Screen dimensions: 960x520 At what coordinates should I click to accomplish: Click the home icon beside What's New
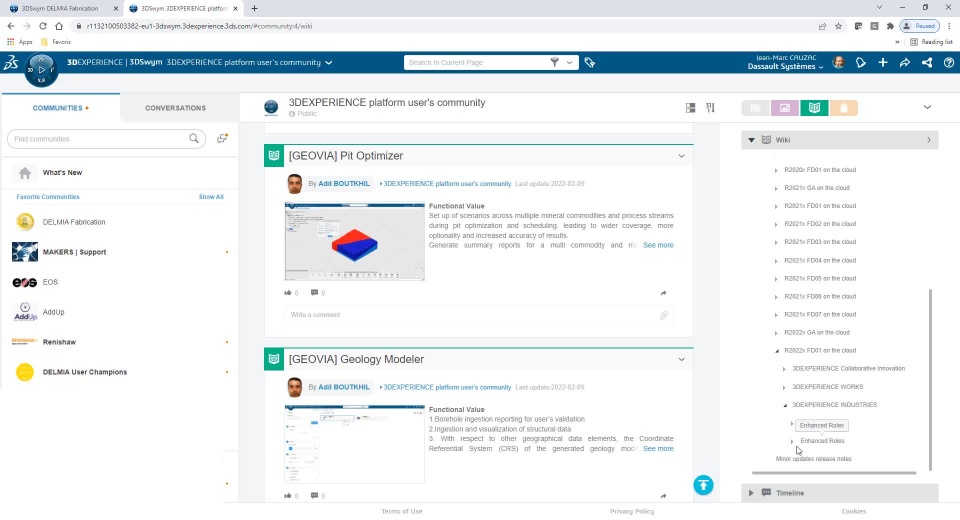click(x=25, y=173)
